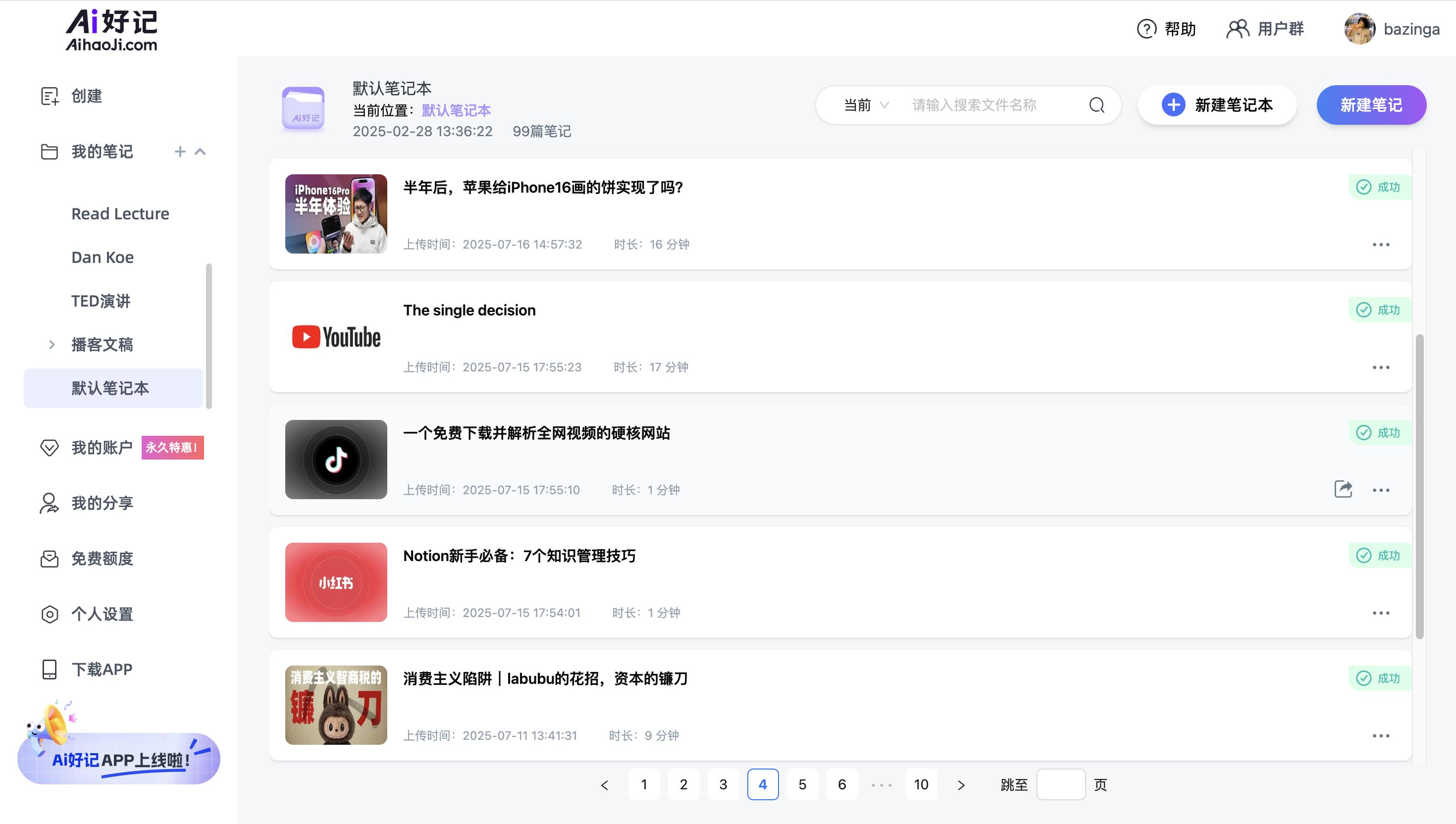Open the TikTok logo thumbnail
This screenshot has height=824, width=1456.
(x=336, y=460)
